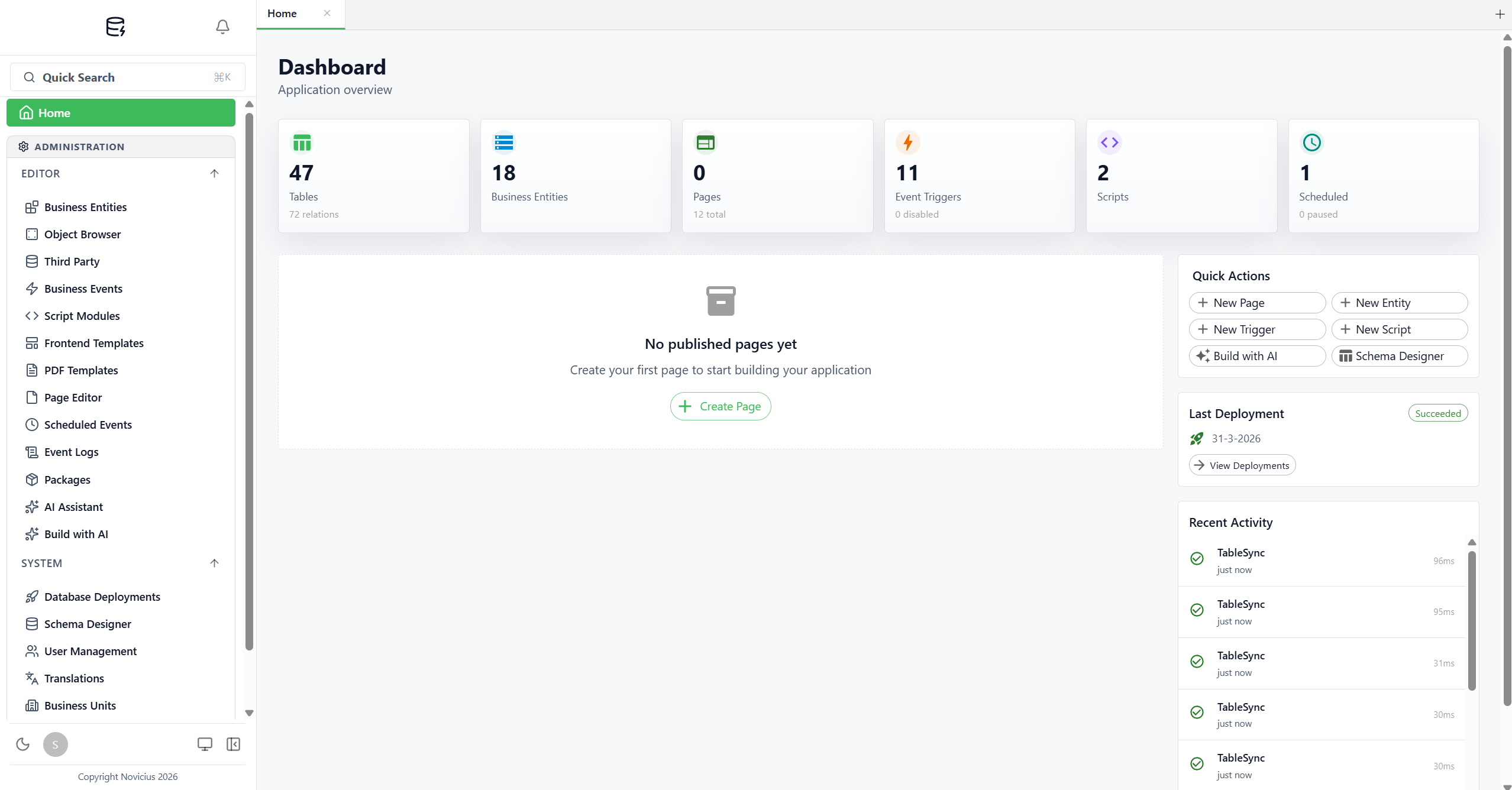Click View Deployments link
The image size is (1512, 790).
click(1242, 465)
